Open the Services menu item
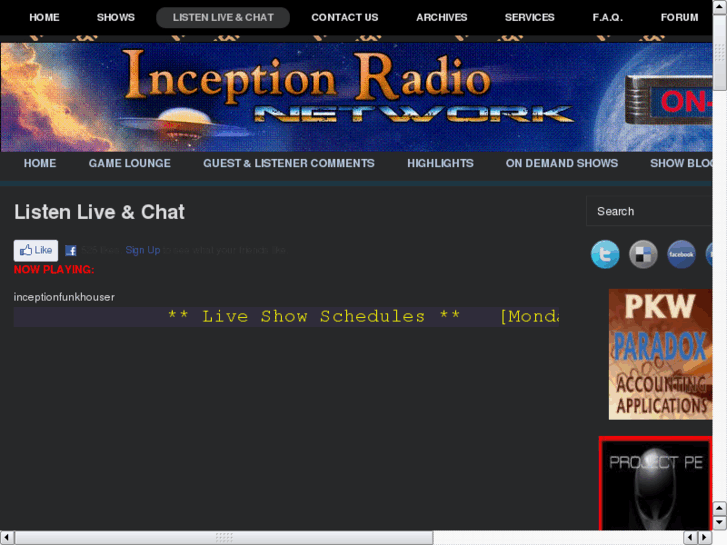 click(x=529, y=18)
